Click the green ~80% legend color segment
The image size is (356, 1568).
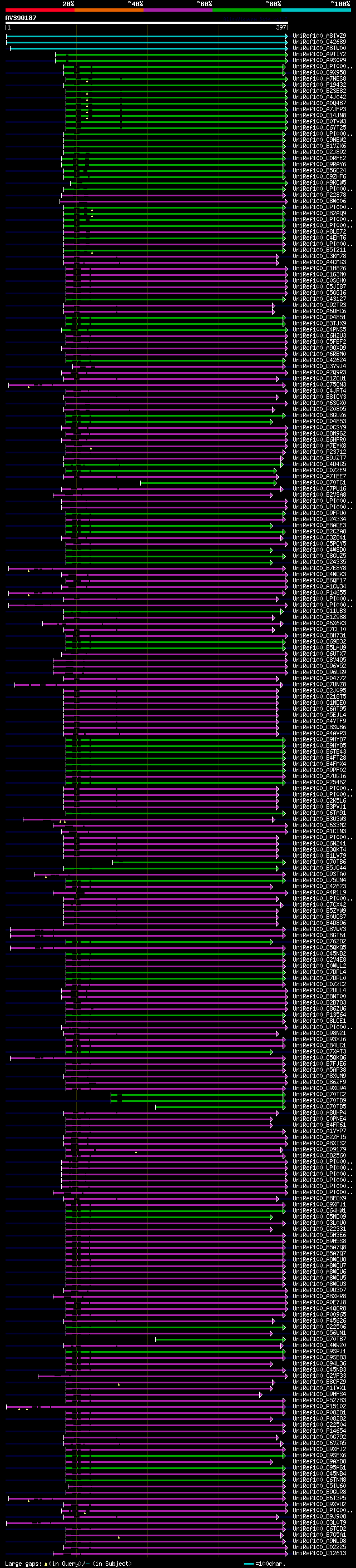coord(247,10)
